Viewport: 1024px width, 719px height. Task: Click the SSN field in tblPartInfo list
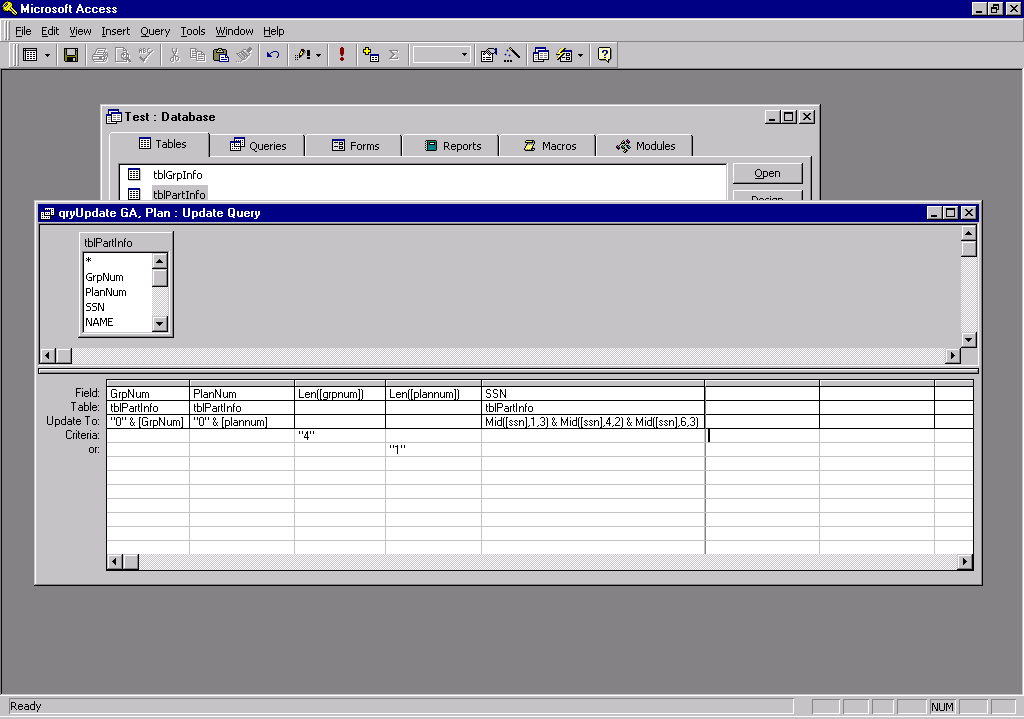click(x=95, y=307)
